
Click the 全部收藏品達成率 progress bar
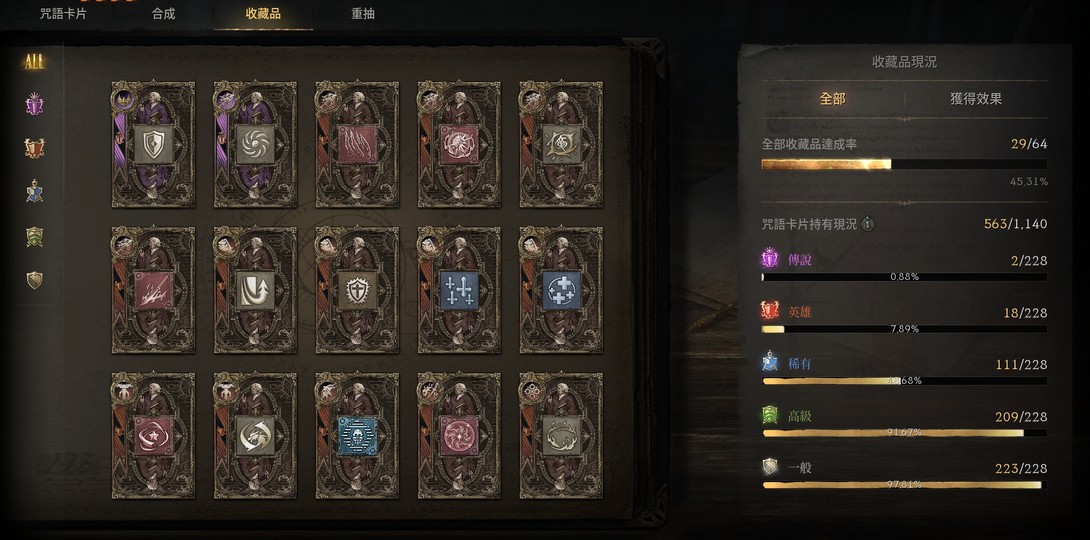(x=904, y=164)
